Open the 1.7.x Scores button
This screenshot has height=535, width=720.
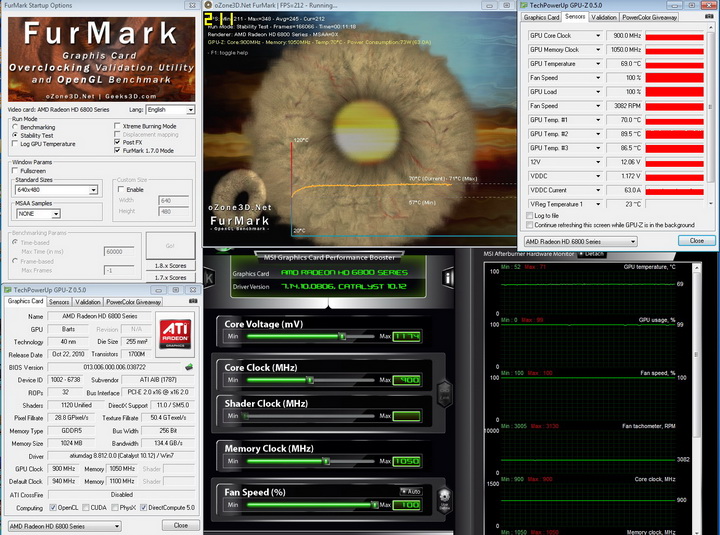(x=170, y=277)
